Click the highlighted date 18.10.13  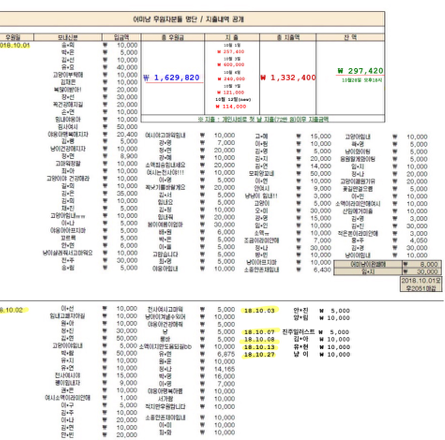(x=259, y=347)
